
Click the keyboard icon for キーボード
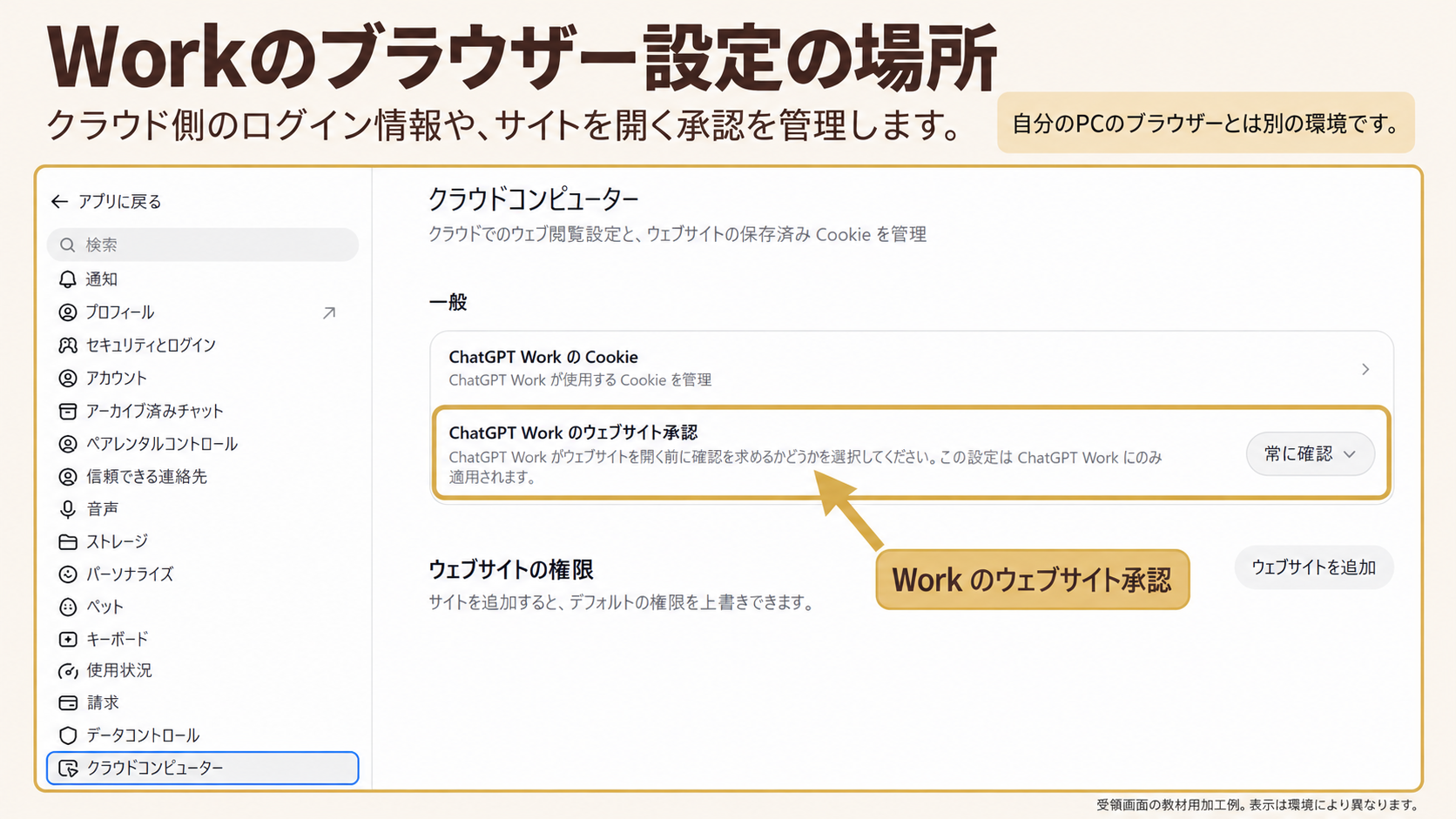tap(68, 640)
